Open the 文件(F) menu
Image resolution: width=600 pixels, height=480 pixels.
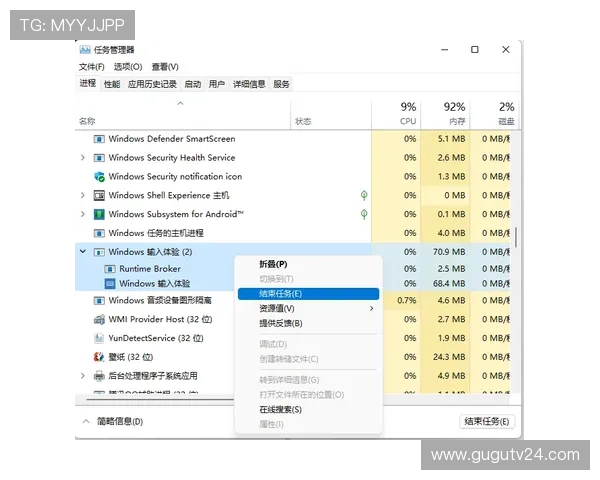click(x=91, y=67)
